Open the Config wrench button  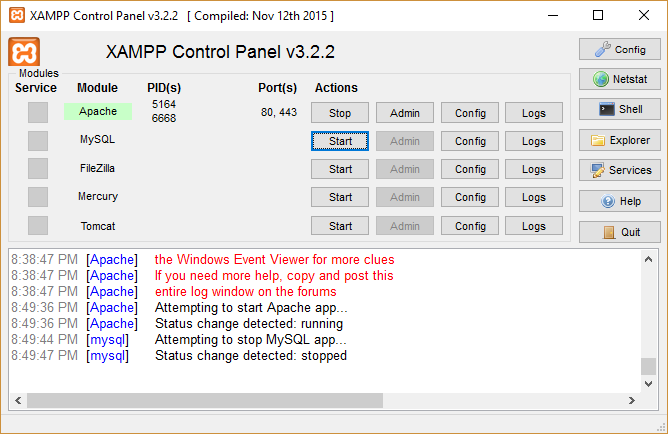(619, 49)
